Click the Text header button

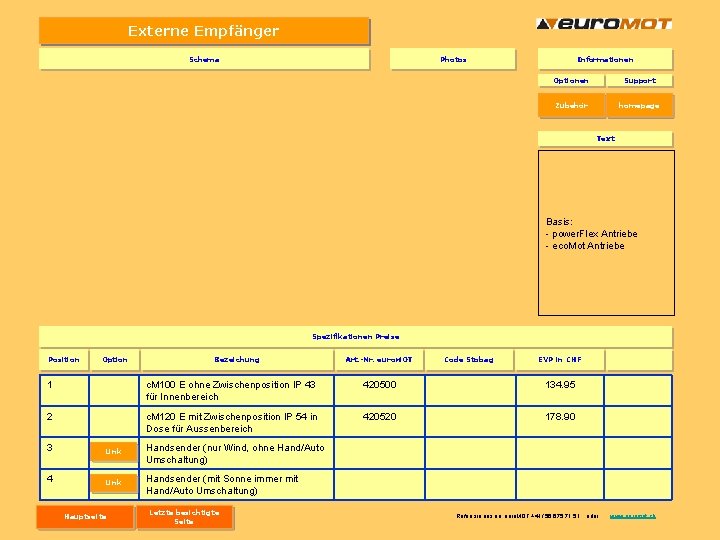click(605, 138)
